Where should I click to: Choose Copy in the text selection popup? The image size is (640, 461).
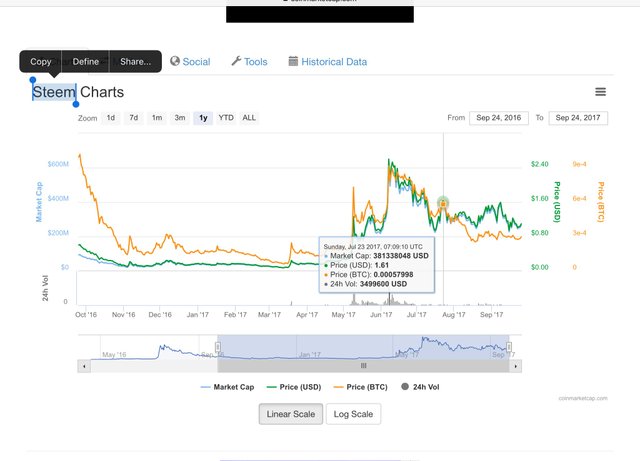point(40,62)
